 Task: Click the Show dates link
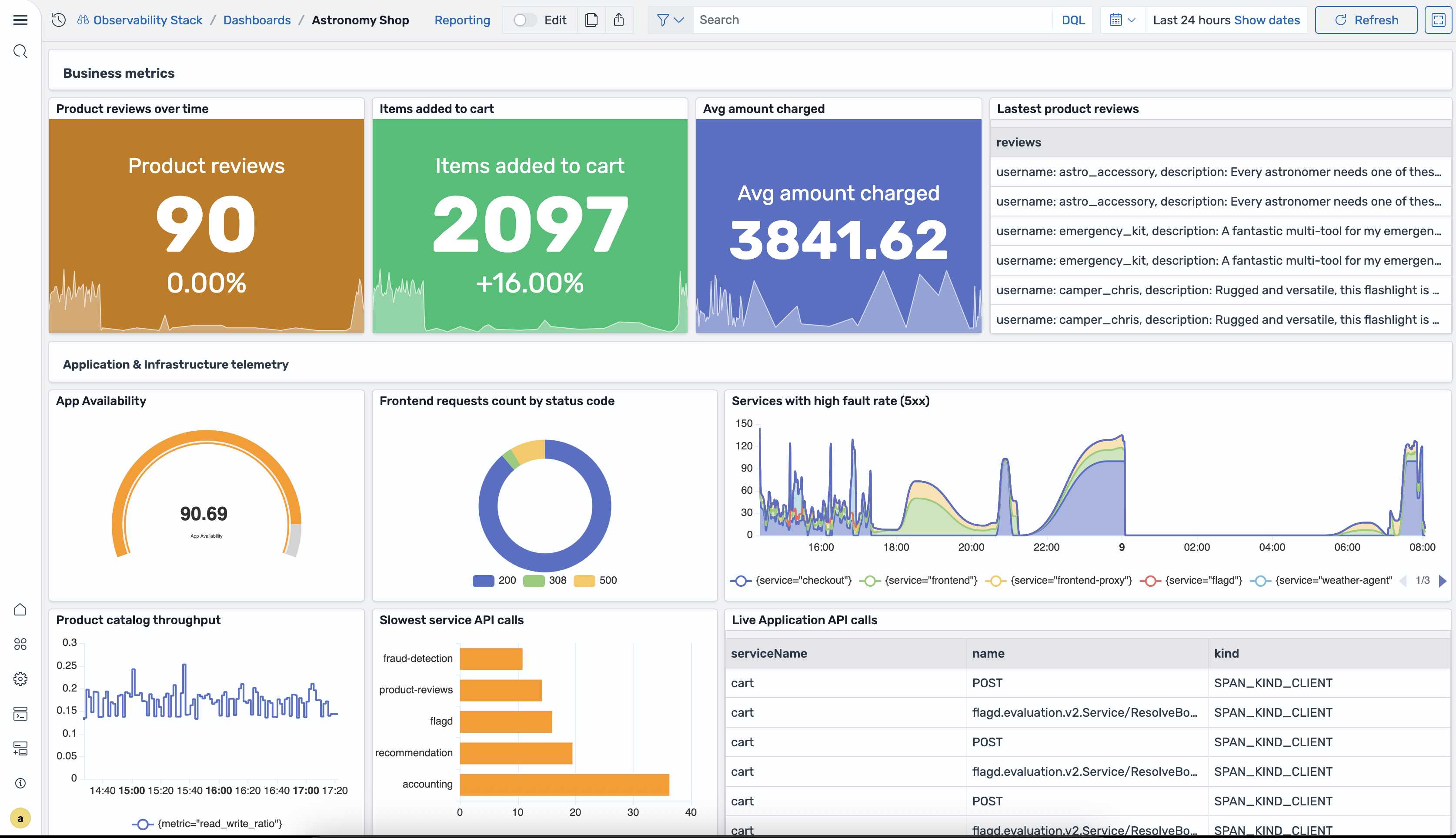[1266, 20]
